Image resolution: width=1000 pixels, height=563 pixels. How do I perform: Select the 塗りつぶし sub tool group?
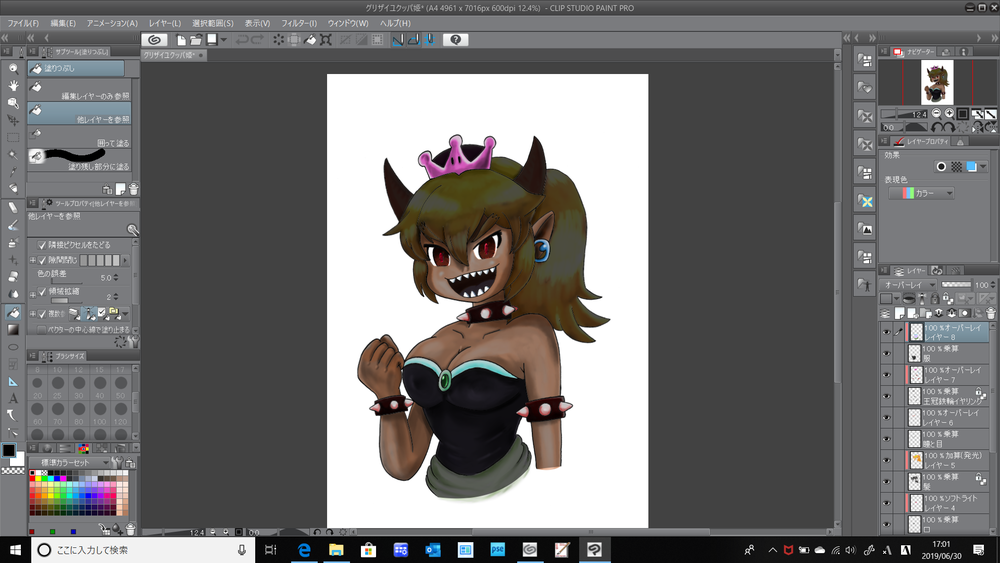(76, 68)
